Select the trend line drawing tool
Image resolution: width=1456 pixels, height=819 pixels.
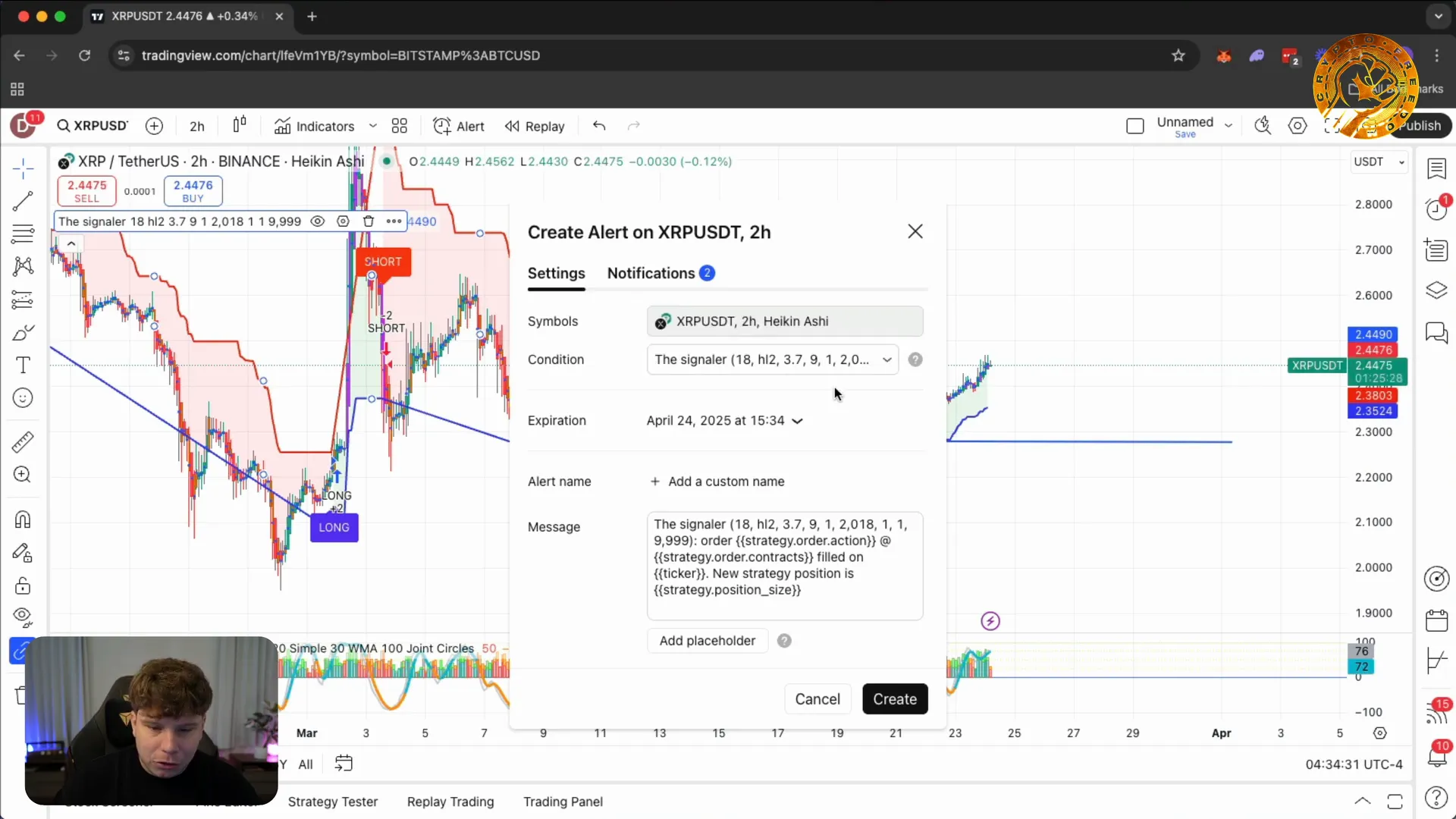[x=23, y=201]
